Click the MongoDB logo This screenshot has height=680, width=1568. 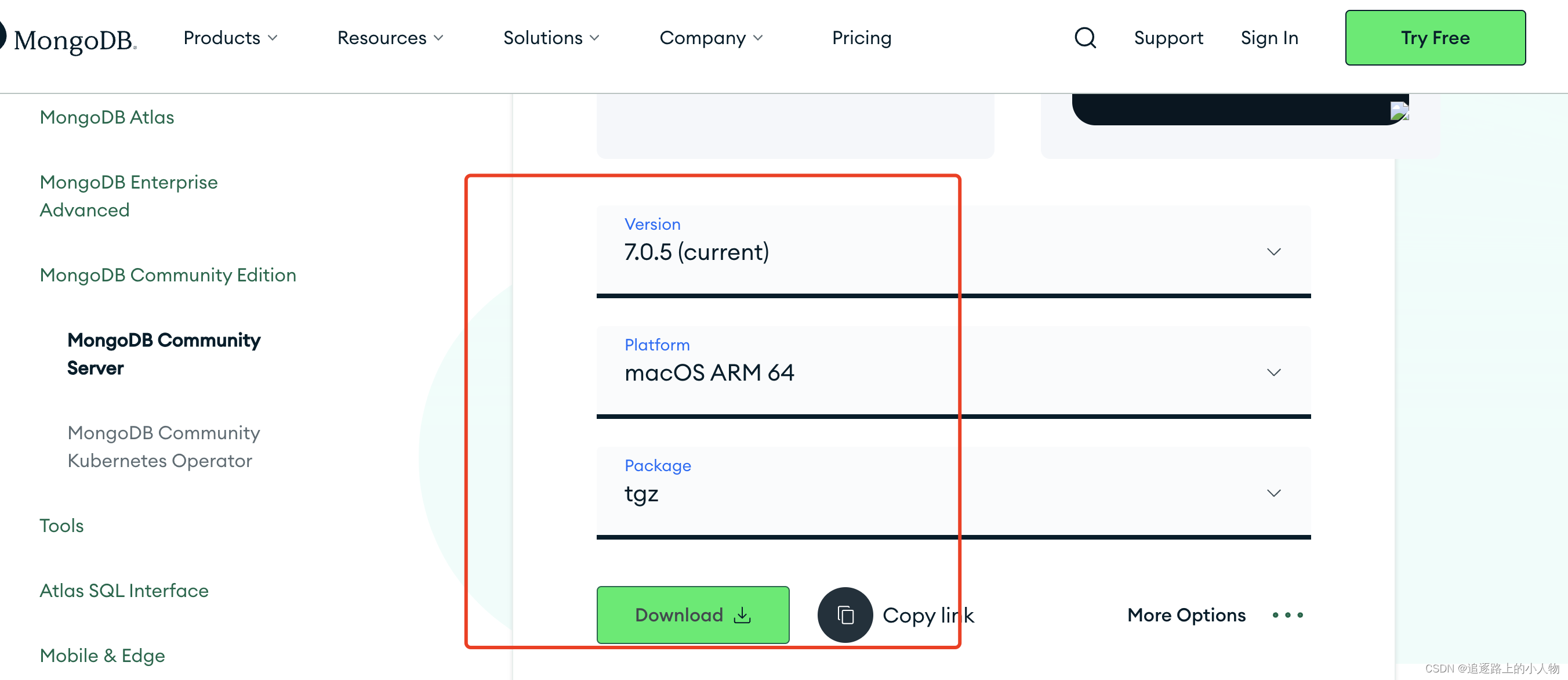68,39
